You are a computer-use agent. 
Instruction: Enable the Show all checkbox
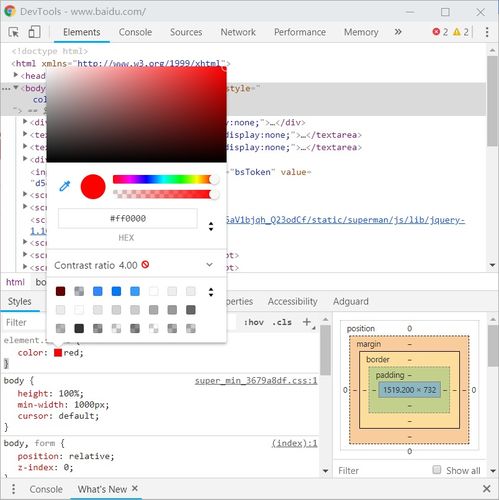436,470
